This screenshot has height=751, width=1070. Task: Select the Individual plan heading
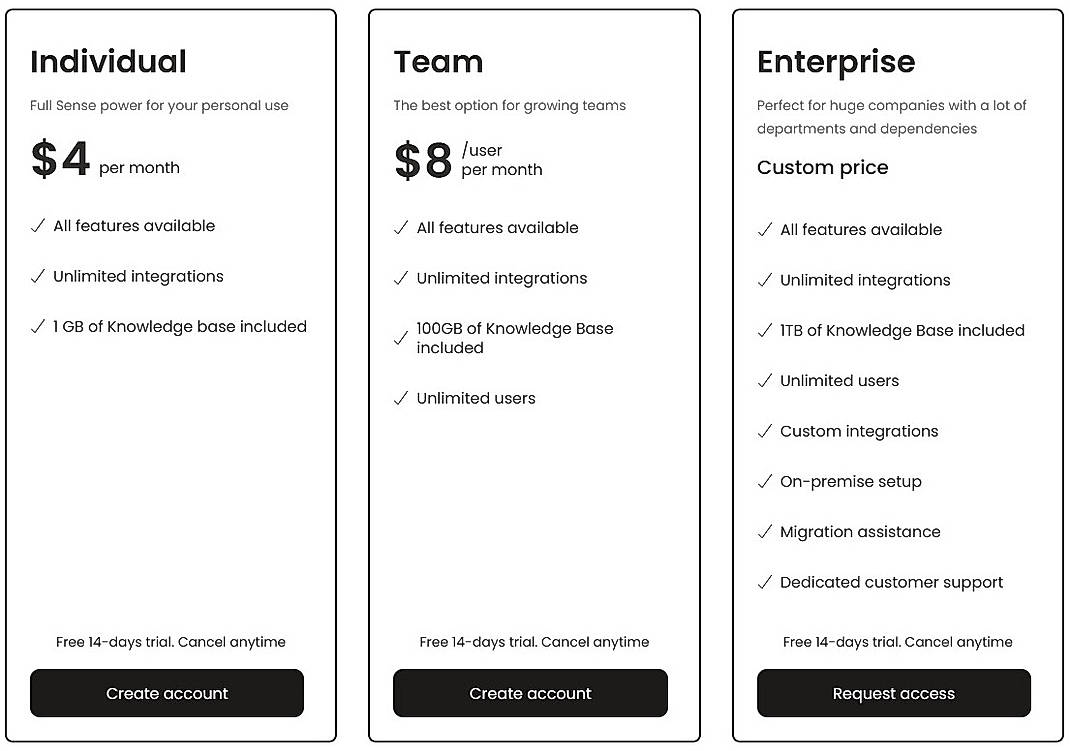pos(107,61)
